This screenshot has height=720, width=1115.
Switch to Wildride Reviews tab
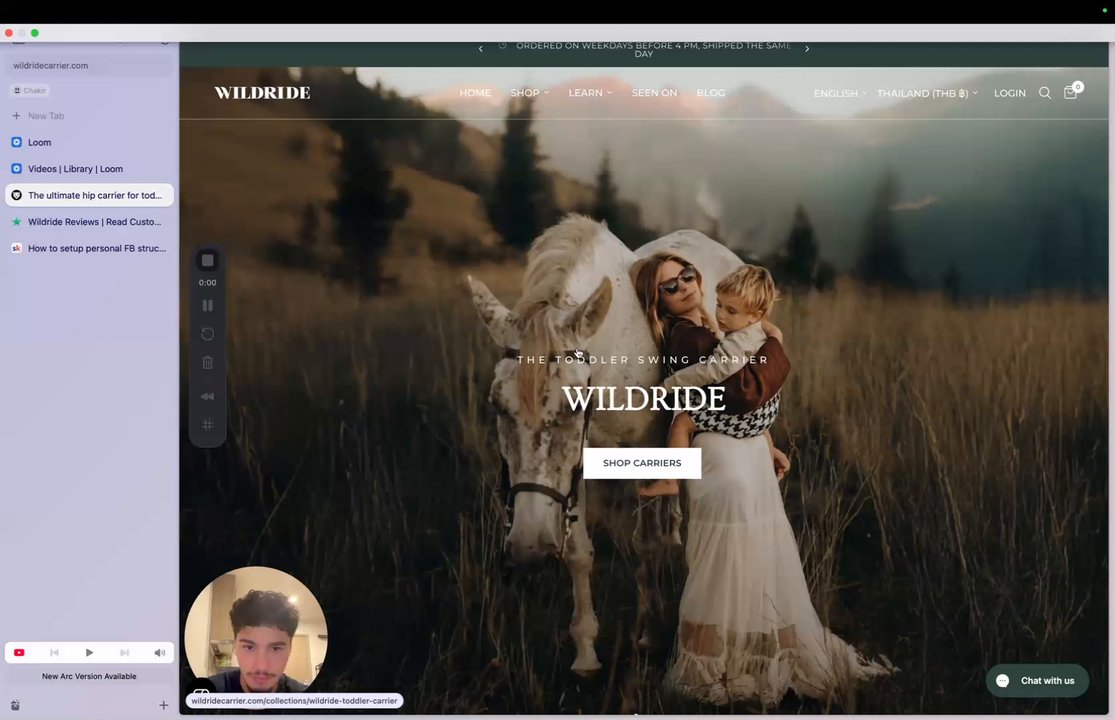click(89, 222)
